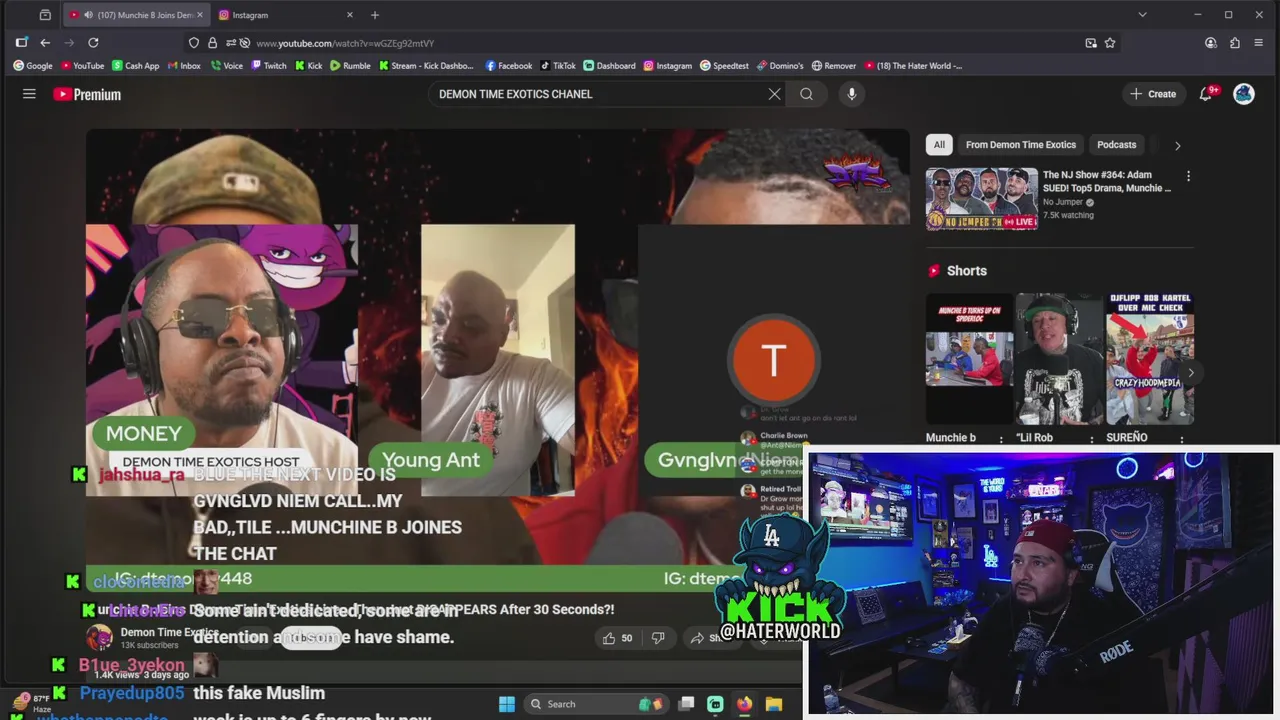The image size is (1280, 720).
Task: Open the Rumble bookmark
Action: [x=350, y=66]
